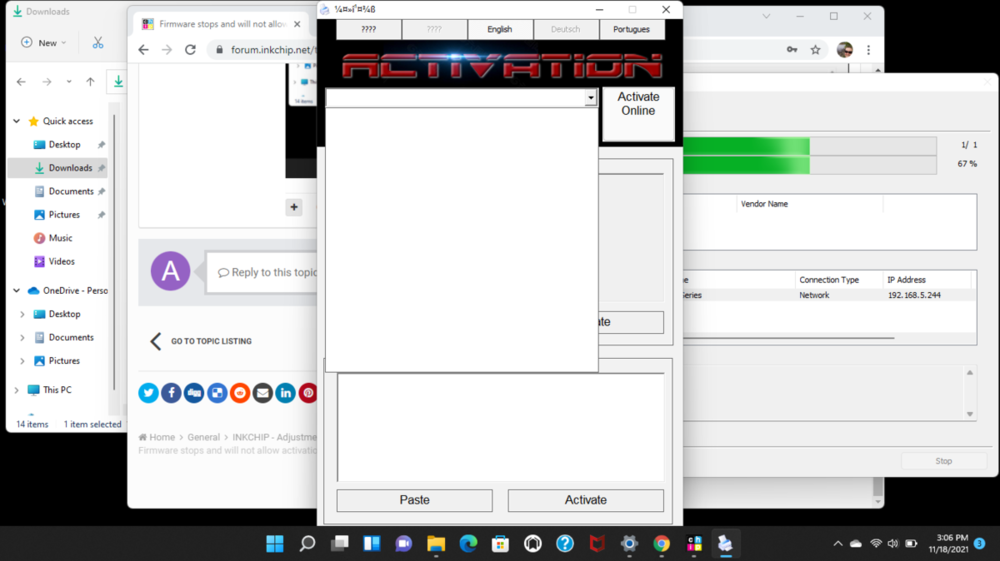Expand the This PC tree node
The width and height of the screenshot is (1000, 561).
click(x=17, y=390)
